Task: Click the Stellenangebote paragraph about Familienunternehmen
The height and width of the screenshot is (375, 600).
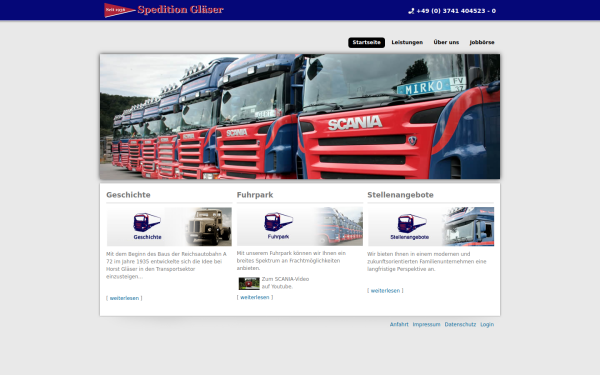Action: coord(427,261)
